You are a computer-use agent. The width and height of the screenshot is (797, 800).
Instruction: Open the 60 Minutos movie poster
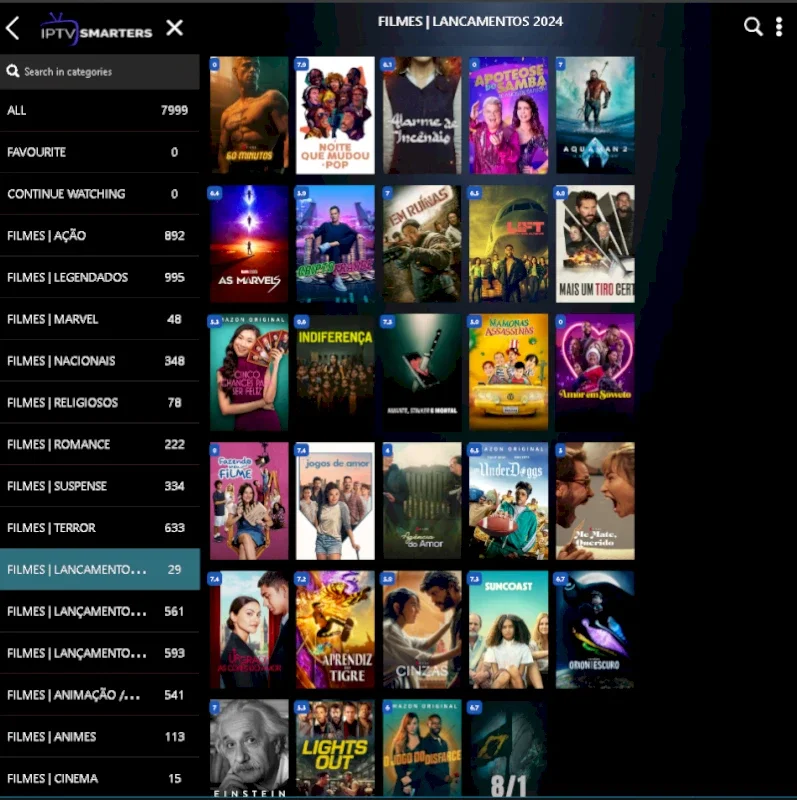[249, 115]
